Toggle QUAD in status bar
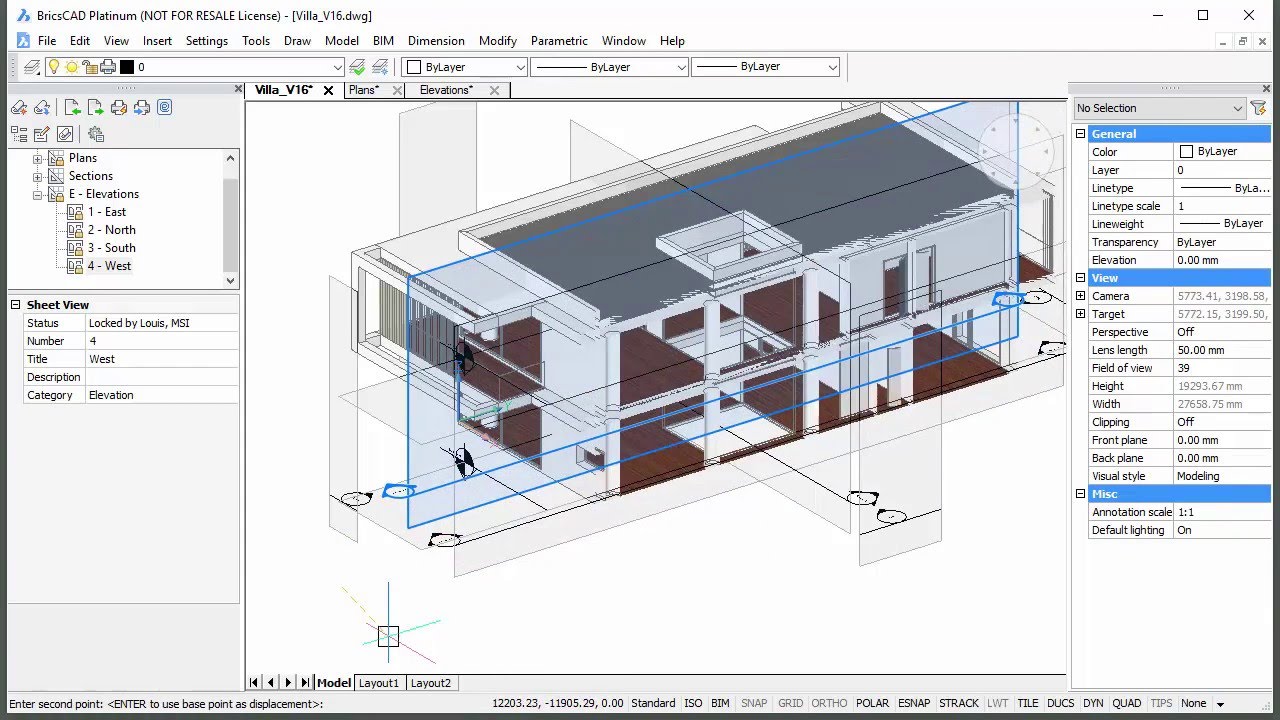Viewport: 1280px width, 720px height. 1127,703
